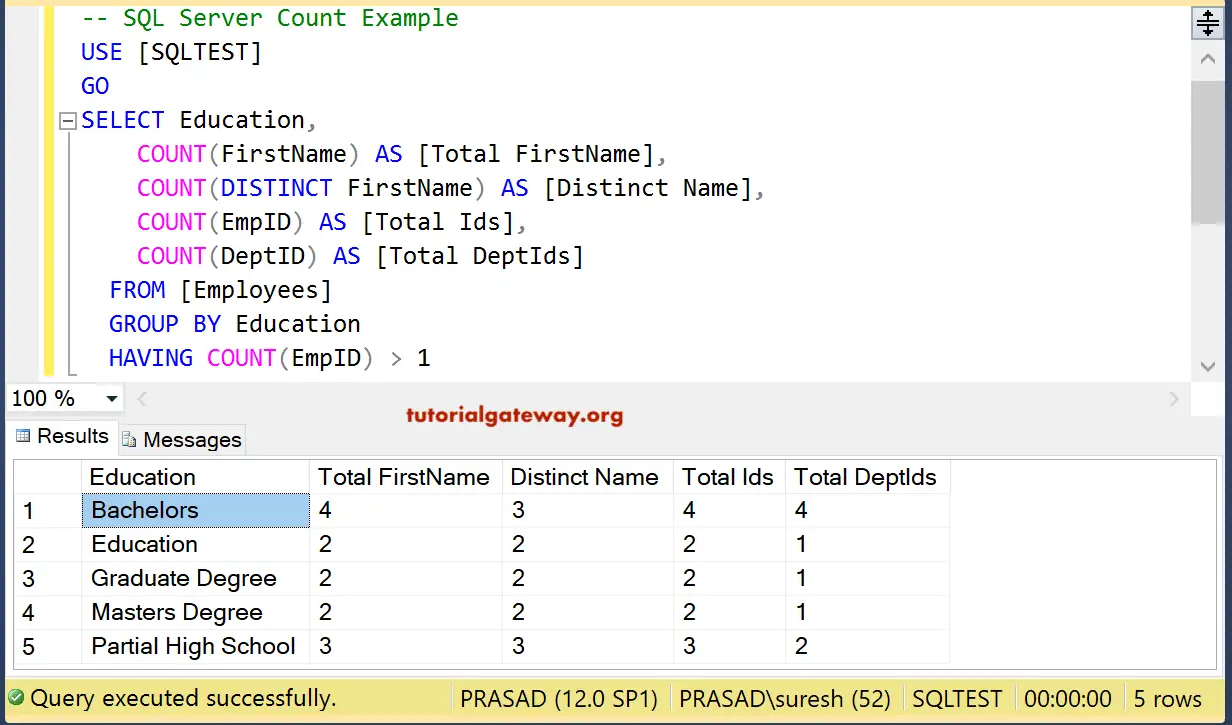Select the Graduate Degree cell

click(x=195, y=578)
